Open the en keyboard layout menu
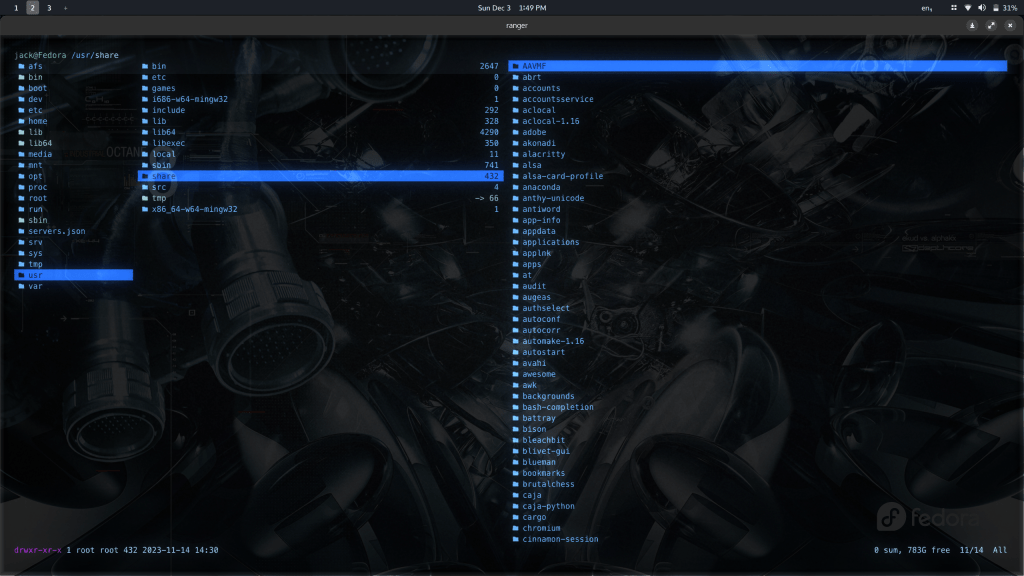Screen dimensions: 1024x576 pos(927,8)
